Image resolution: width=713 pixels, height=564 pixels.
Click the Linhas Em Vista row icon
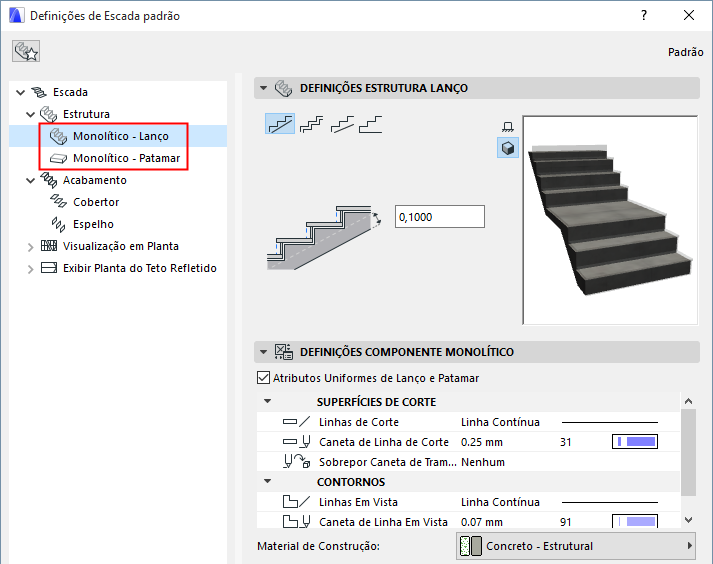click(296, 502)
